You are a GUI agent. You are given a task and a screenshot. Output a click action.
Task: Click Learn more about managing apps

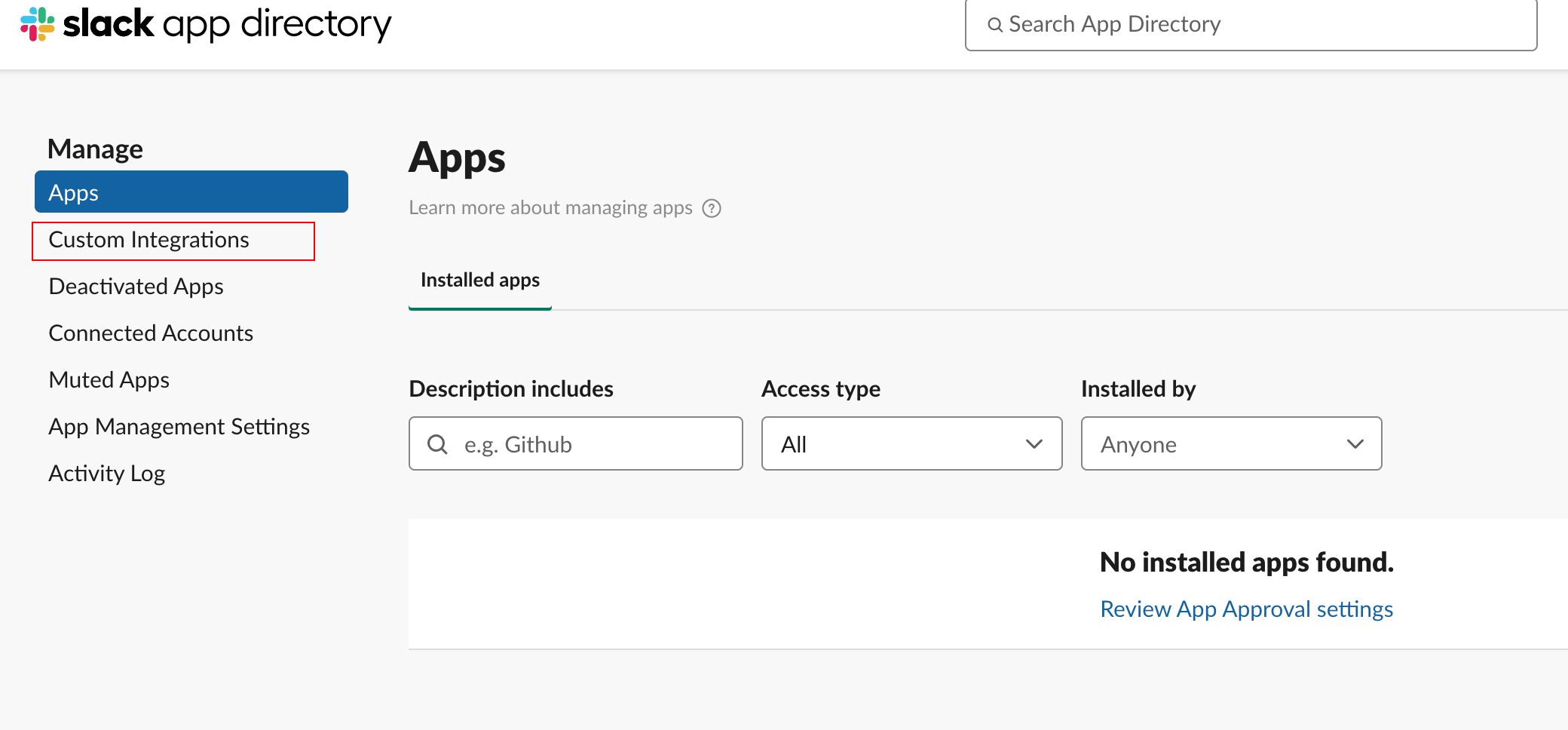pyautogui.click(x=550, y=208)
